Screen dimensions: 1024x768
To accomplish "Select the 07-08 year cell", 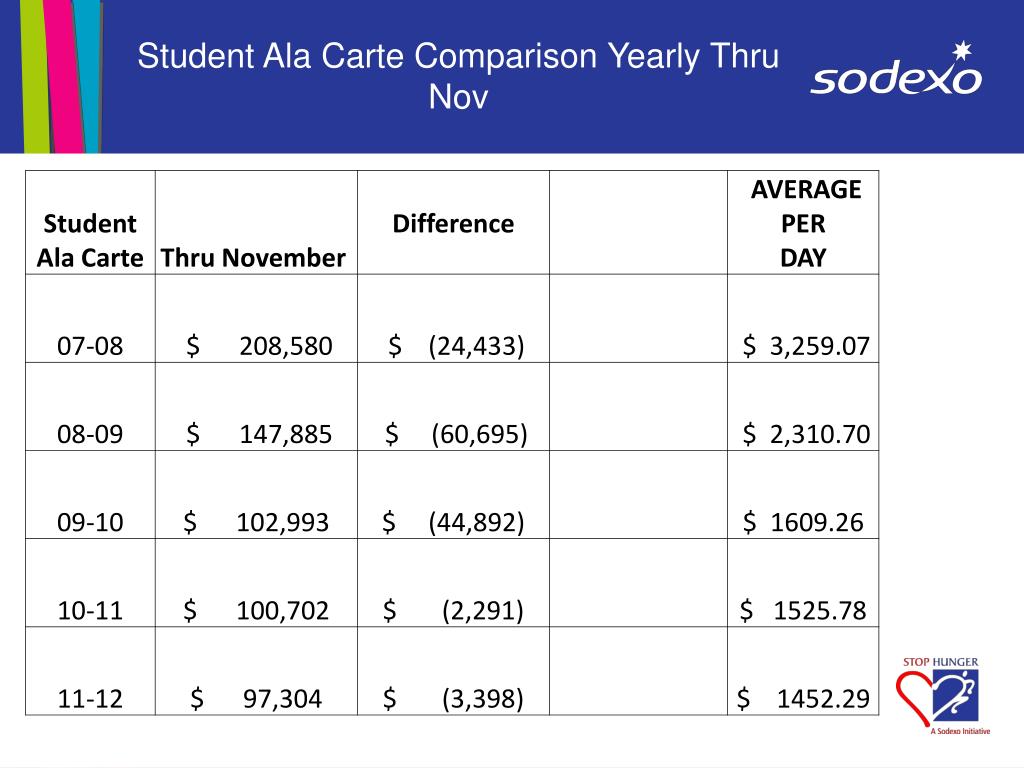I will pyautogui.click(x=90, y=319).
